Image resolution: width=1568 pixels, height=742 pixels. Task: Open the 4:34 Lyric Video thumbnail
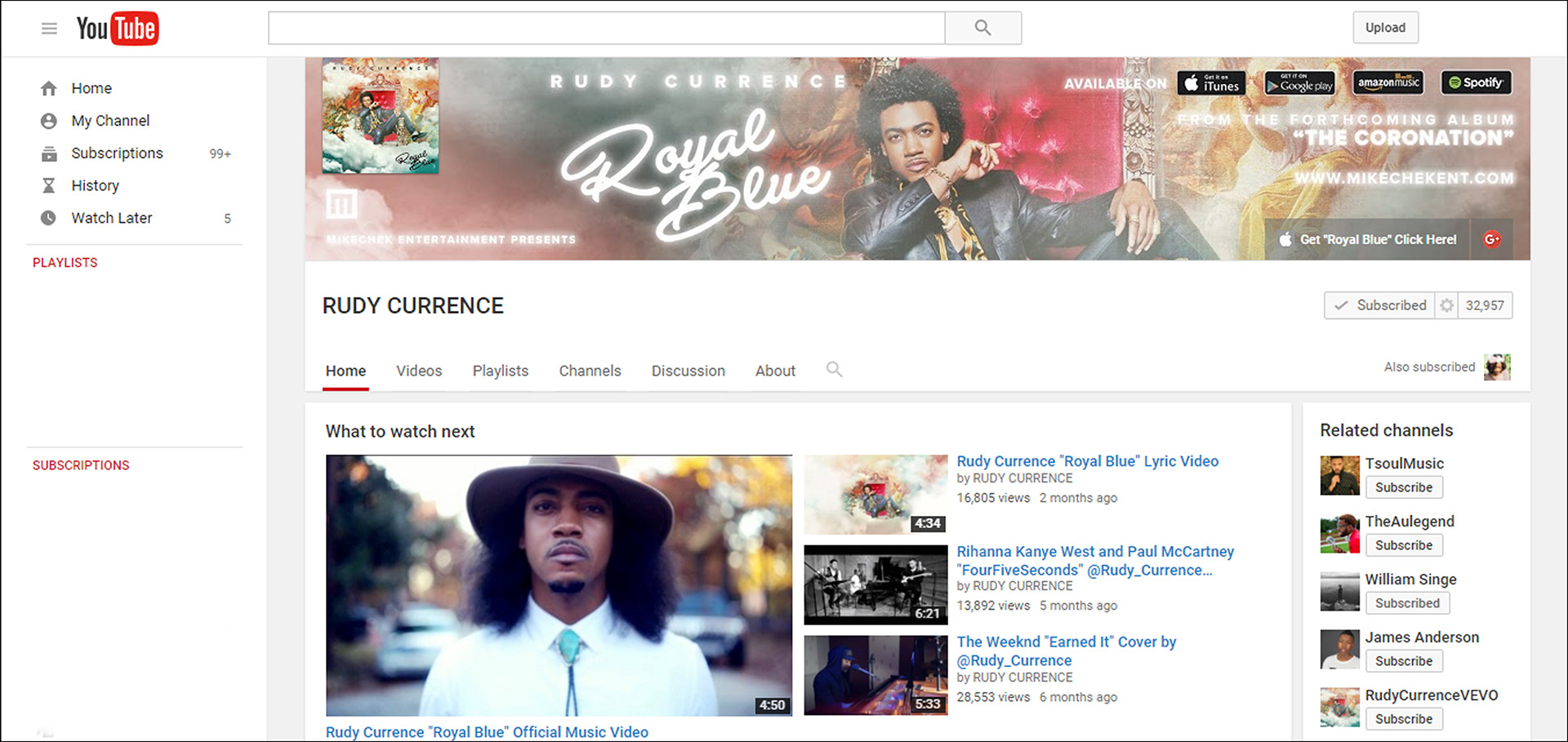[x=875, y=495]
